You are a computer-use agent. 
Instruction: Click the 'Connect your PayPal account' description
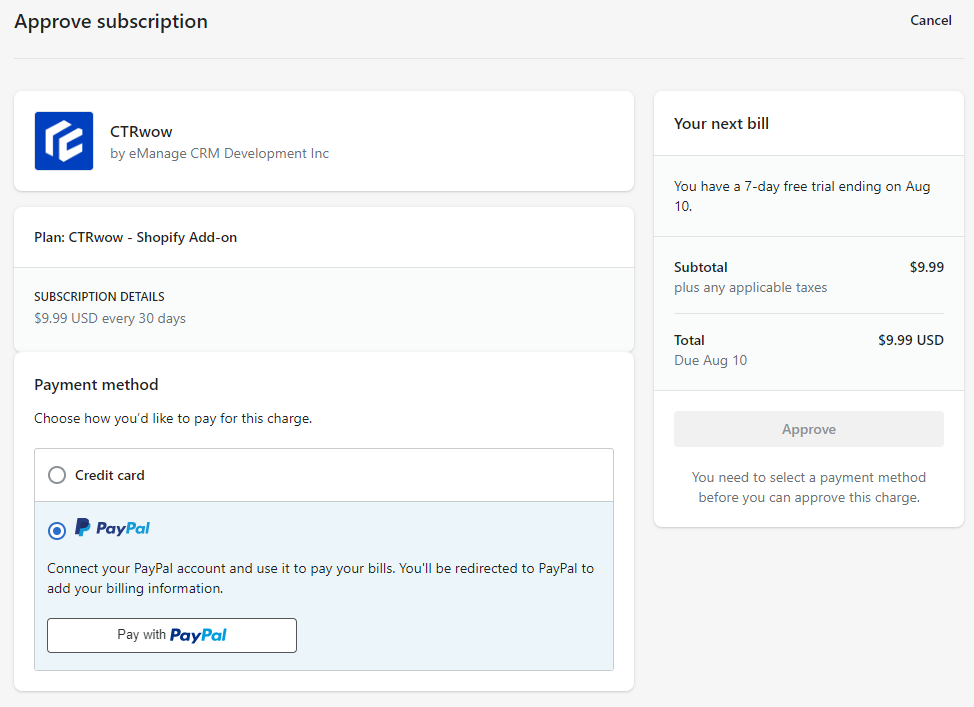coord(321,578)
